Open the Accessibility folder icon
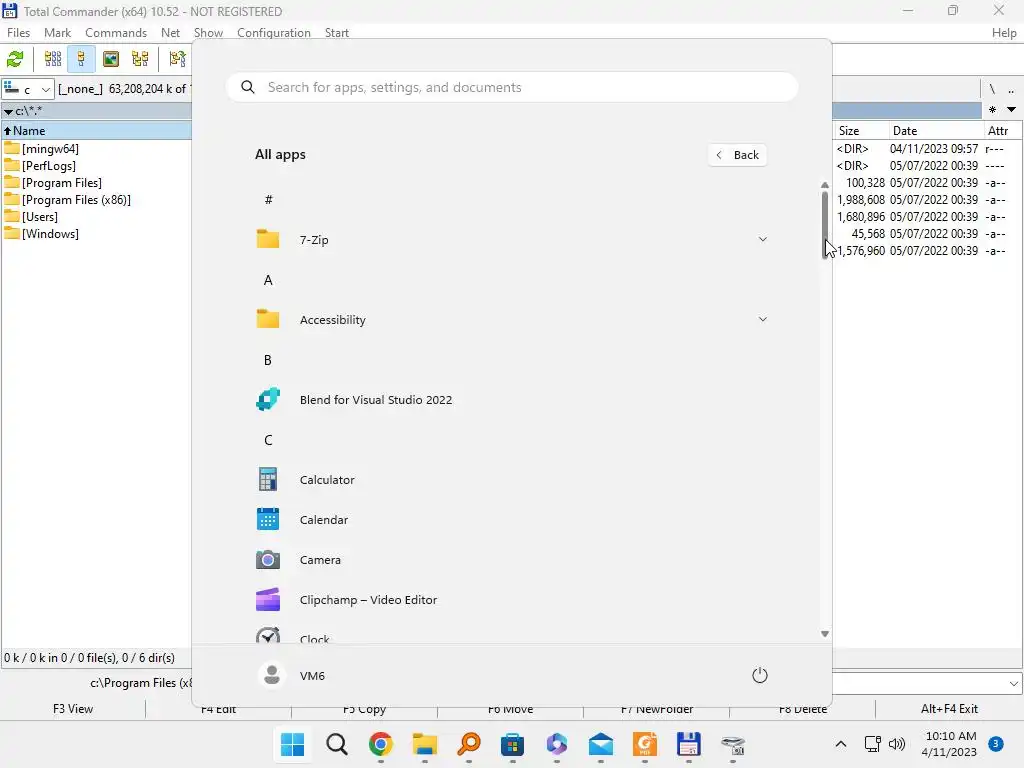This screenshot has width=1024, height=768. click(268, 319)
